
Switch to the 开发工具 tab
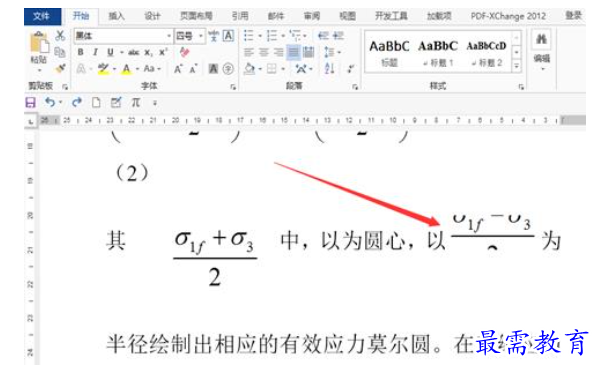click(391, 16)
